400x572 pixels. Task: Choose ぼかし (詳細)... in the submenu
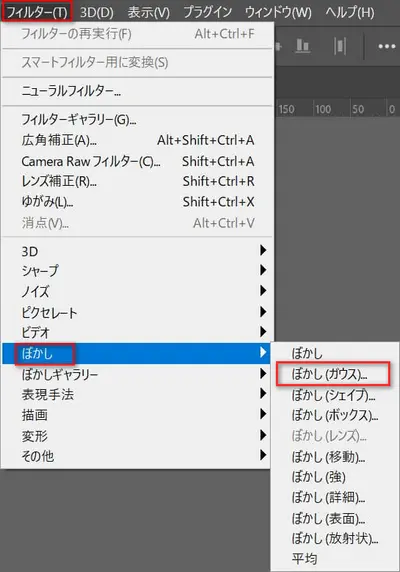click(335, 497)
